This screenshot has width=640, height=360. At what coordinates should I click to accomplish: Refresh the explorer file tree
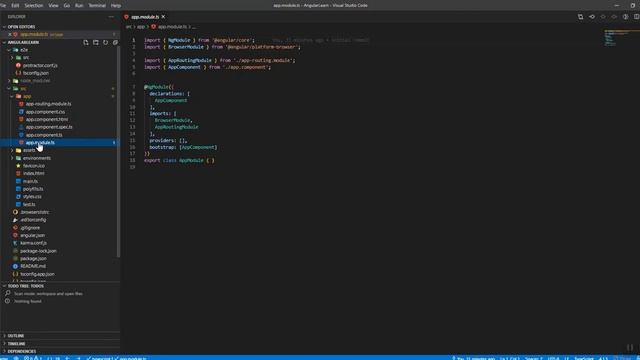tap(105, 42)
